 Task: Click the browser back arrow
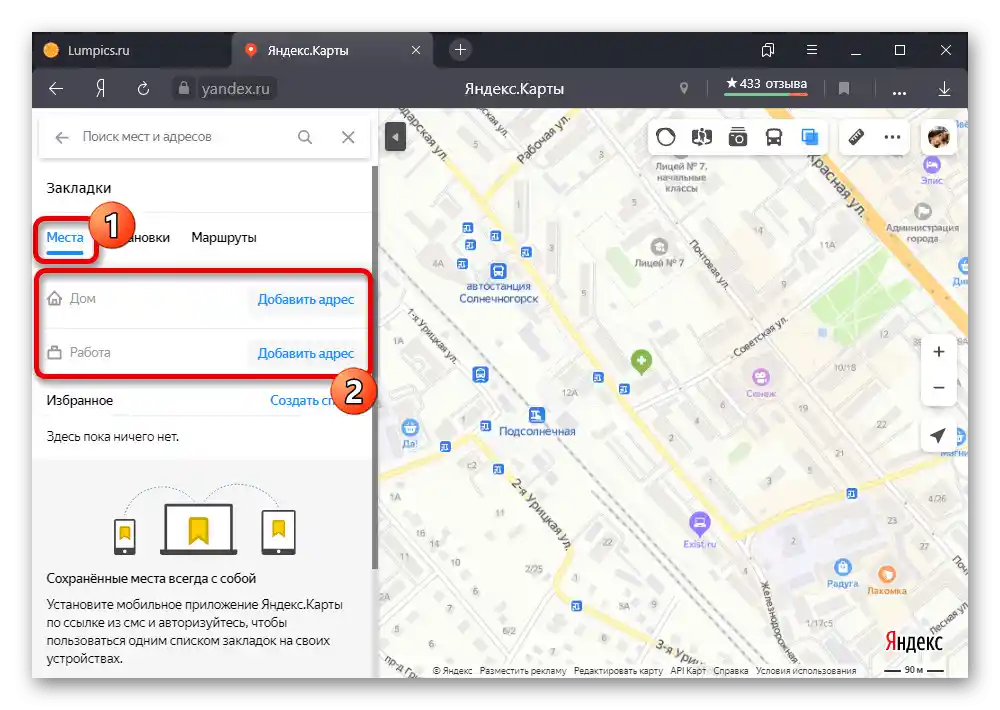pyautogui.click(x=56, y=89)
